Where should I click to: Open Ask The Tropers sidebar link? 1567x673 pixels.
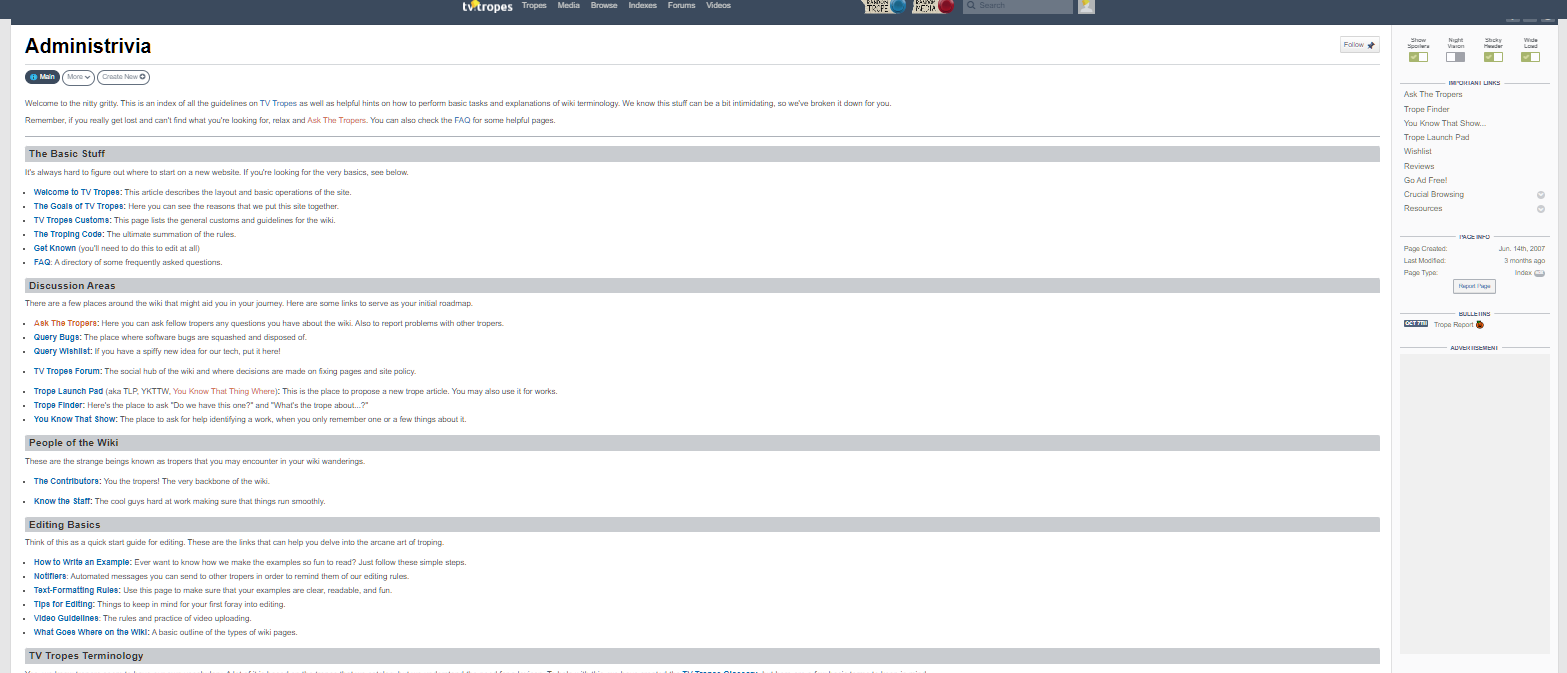(x=1433, y=95)
